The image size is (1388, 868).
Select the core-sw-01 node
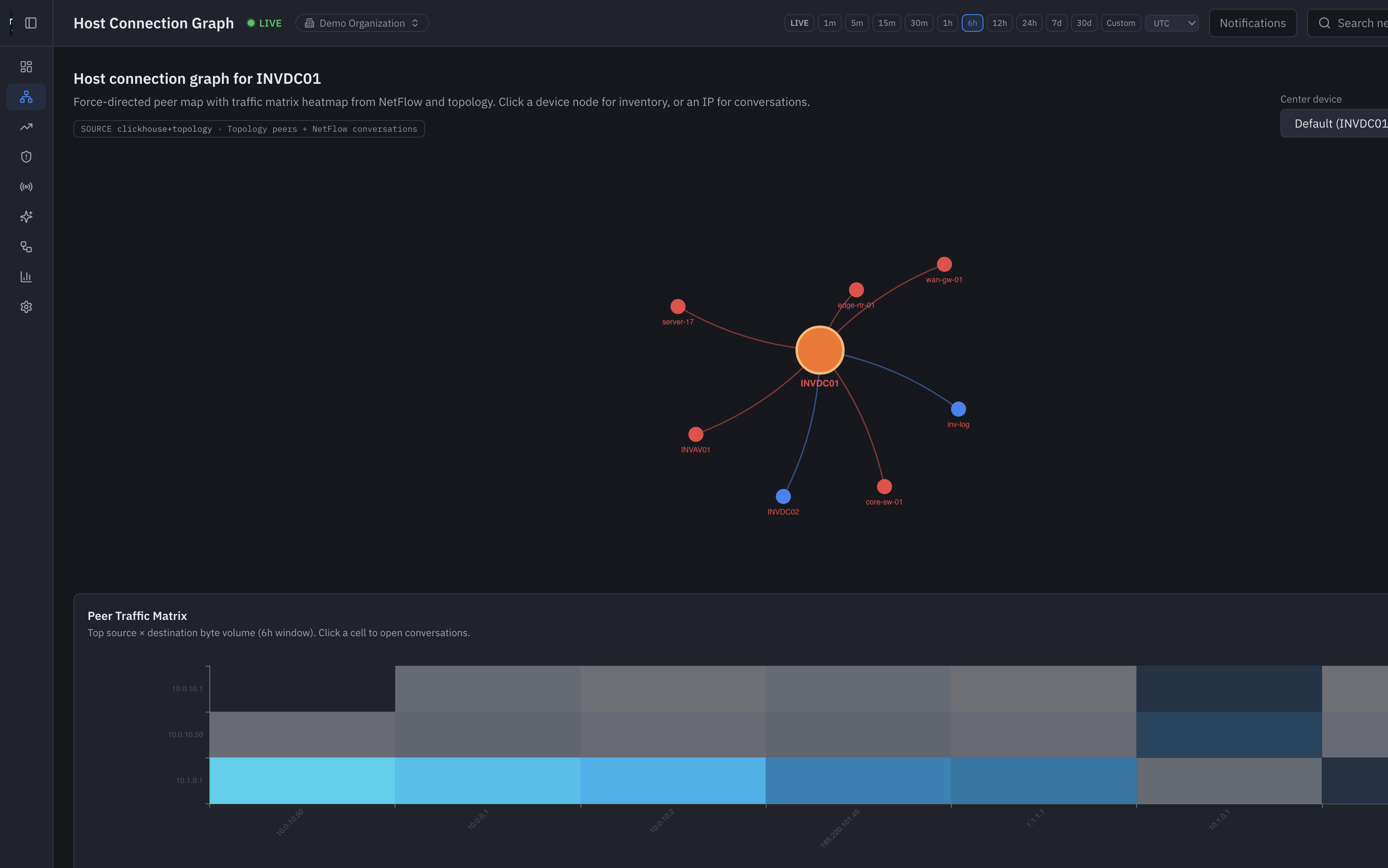pyautogui.click(x=884, y=487)
